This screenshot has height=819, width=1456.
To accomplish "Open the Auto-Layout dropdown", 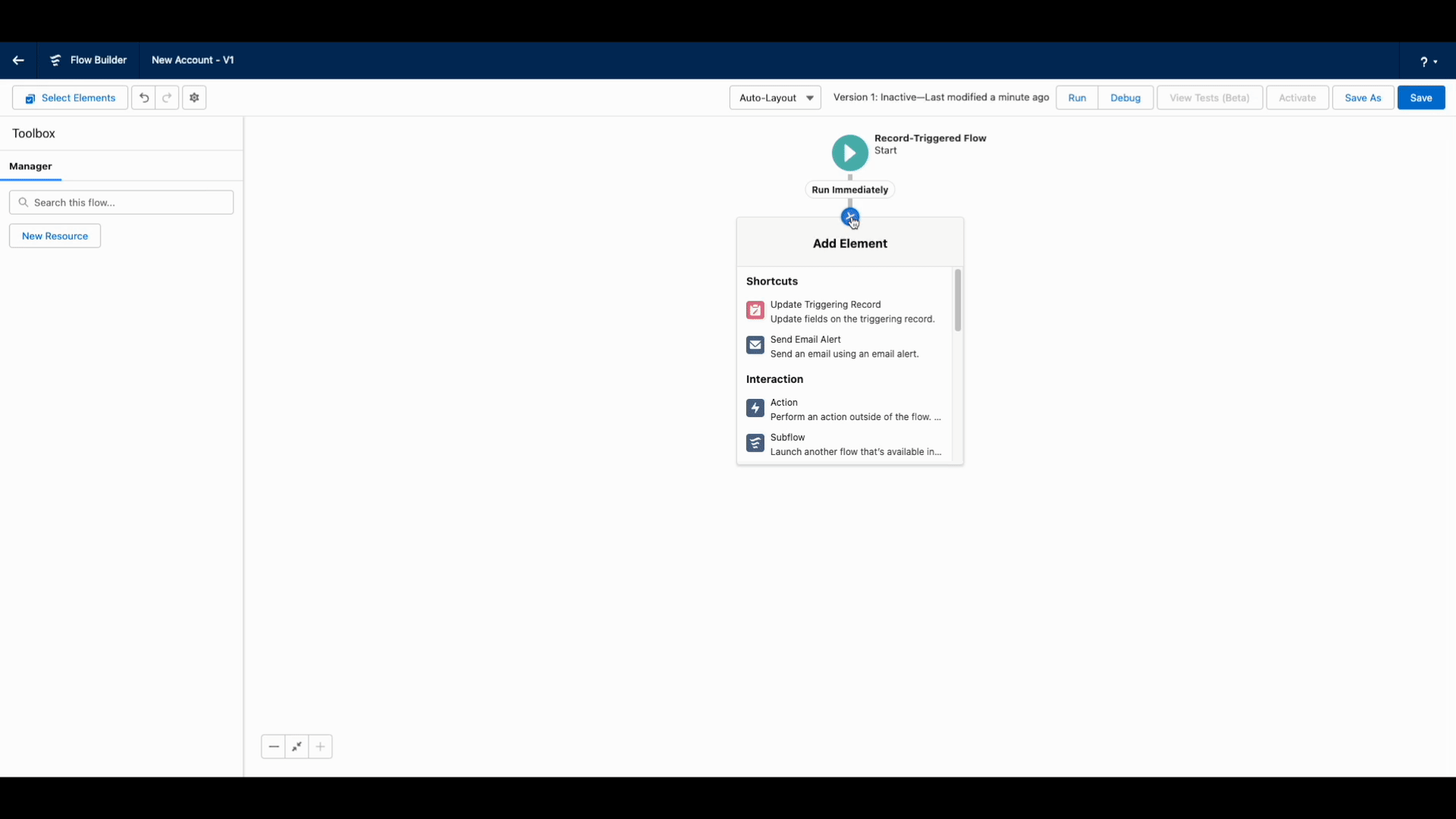I will (775, 97).
